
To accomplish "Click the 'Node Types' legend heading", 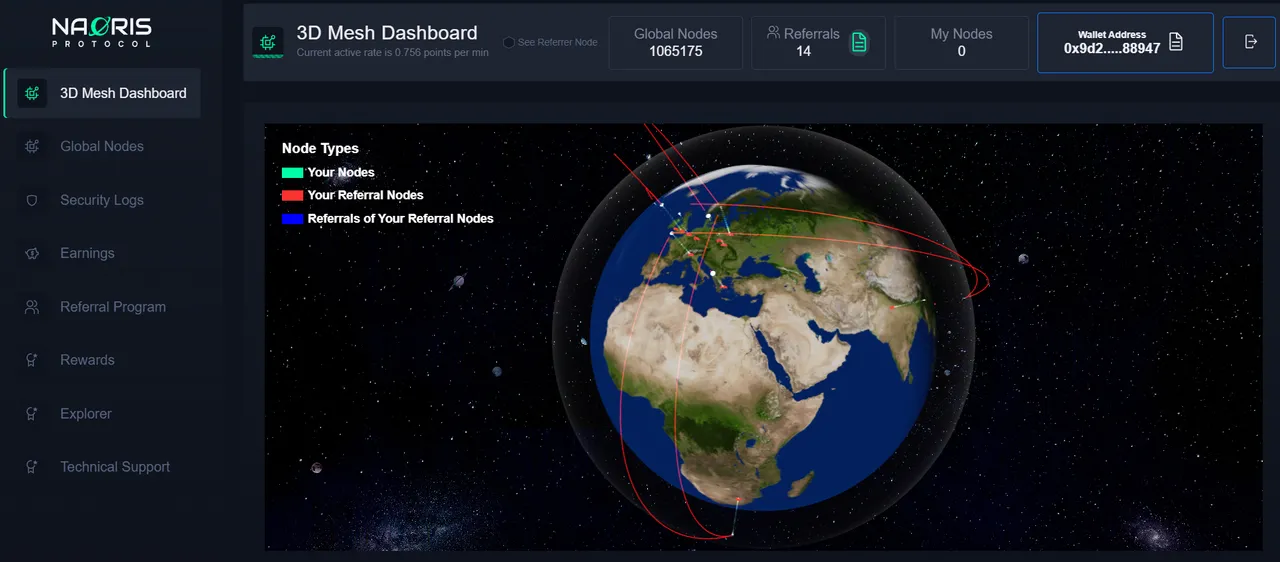I will tap(320, 148).
